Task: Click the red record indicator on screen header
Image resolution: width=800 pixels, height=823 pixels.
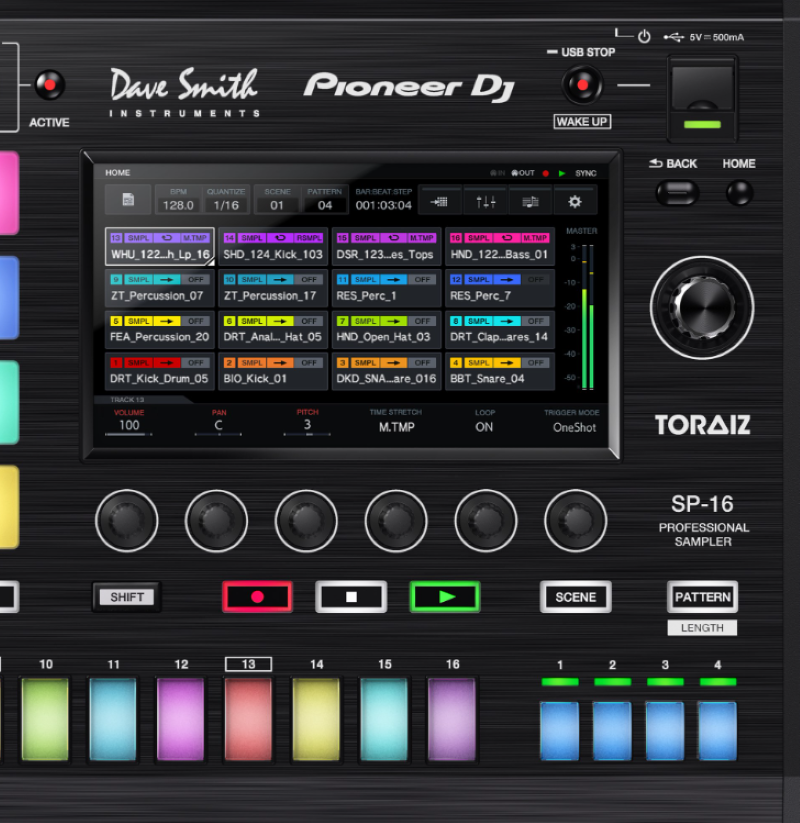Action: tap(546, 173)
